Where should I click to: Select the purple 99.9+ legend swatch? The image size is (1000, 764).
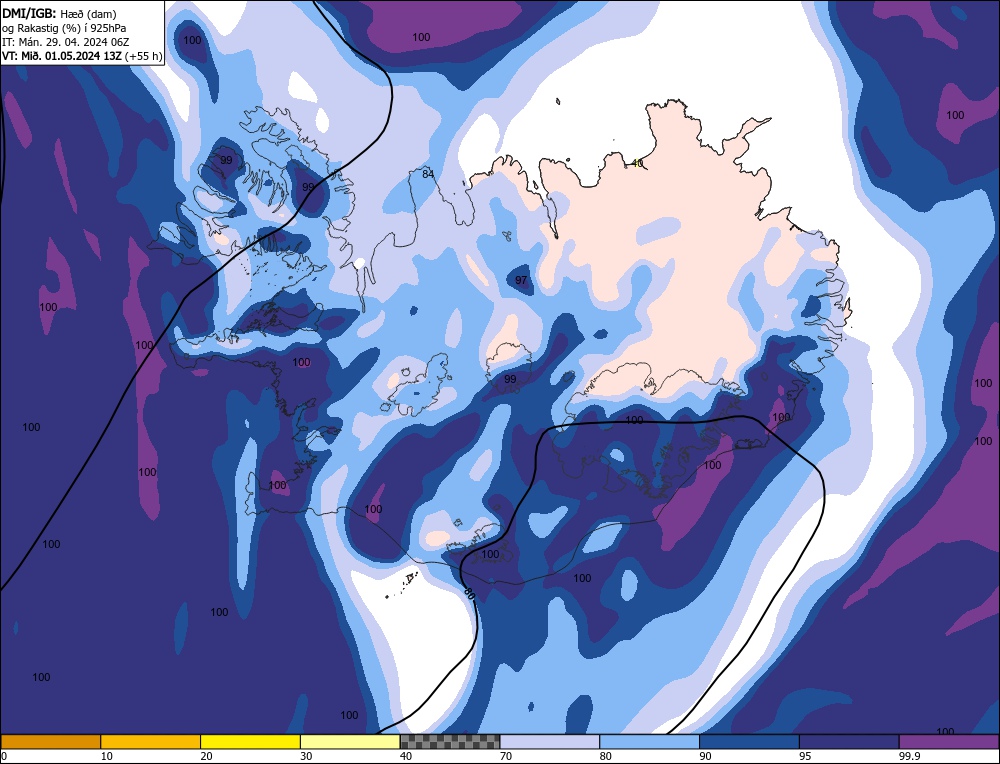point(949,741)
